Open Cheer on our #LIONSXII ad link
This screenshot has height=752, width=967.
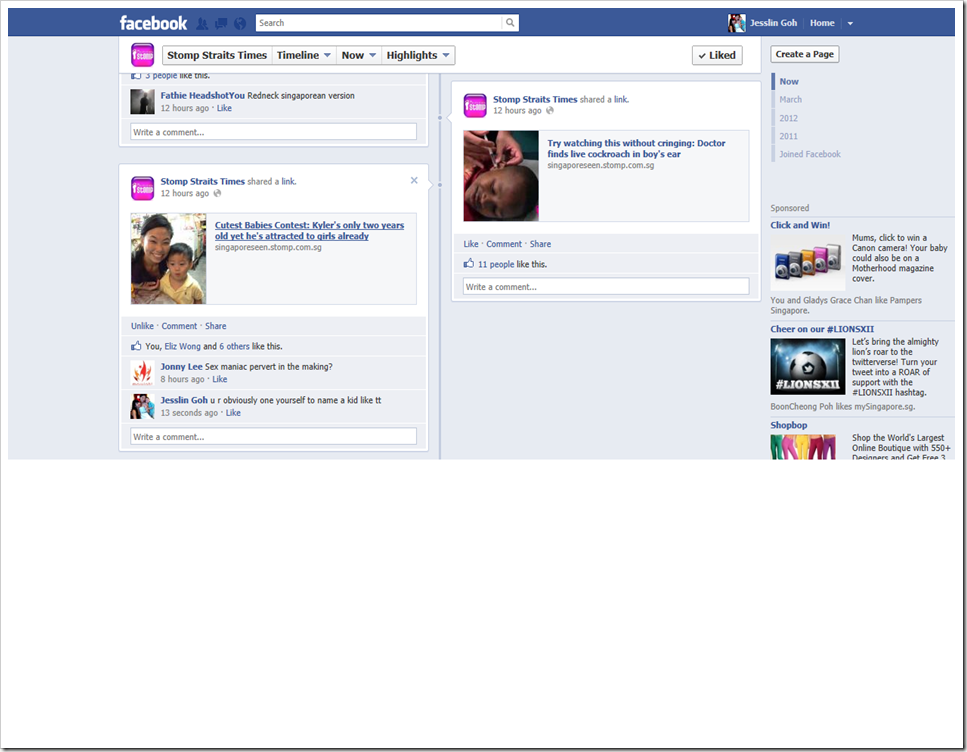(822, 329)
